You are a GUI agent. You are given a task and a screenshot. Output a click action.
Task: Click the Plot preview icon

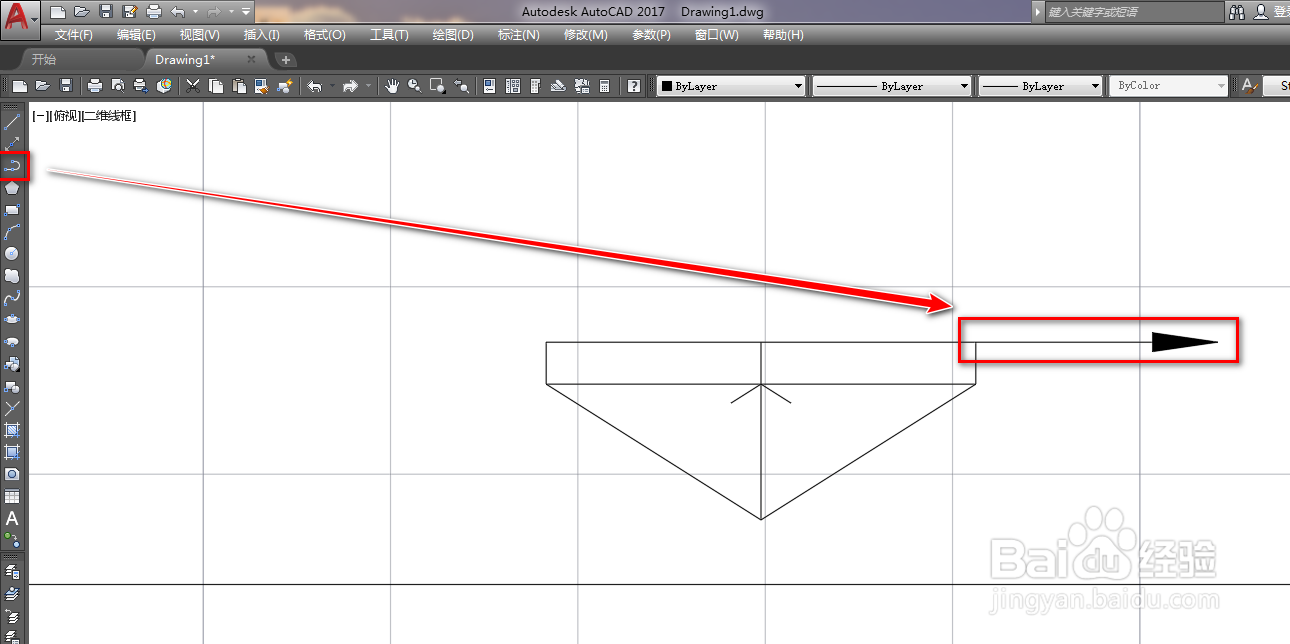[118, 86]
